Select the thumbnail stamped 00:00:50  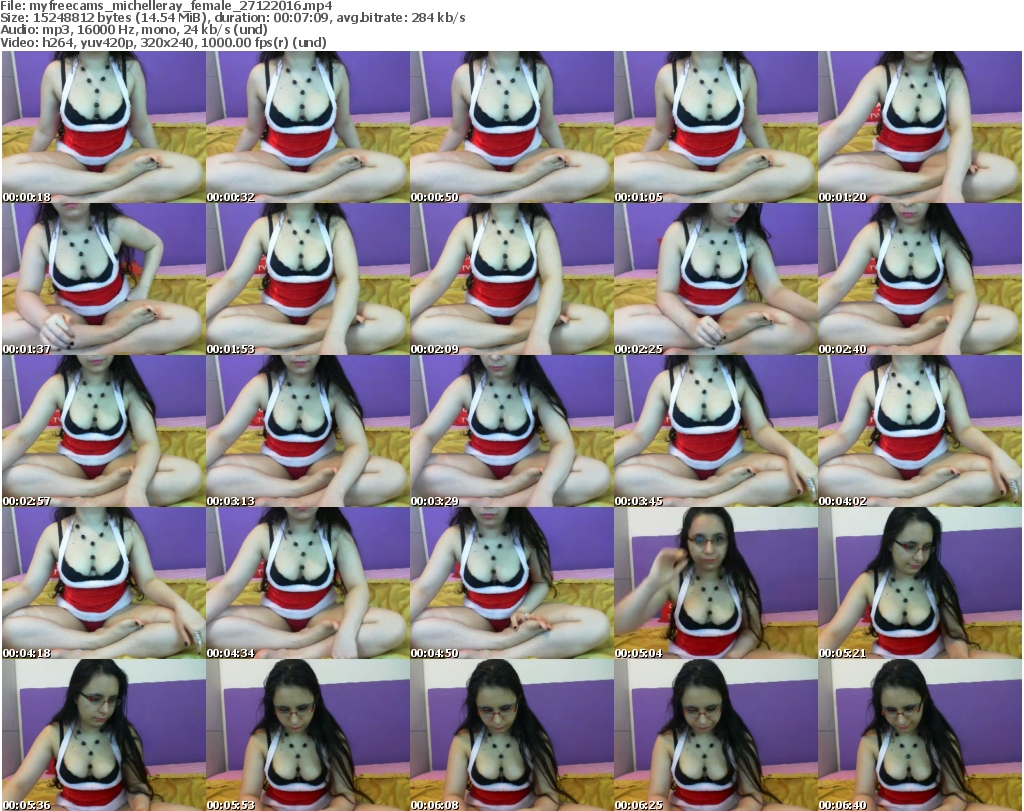(x=512, y=127)
